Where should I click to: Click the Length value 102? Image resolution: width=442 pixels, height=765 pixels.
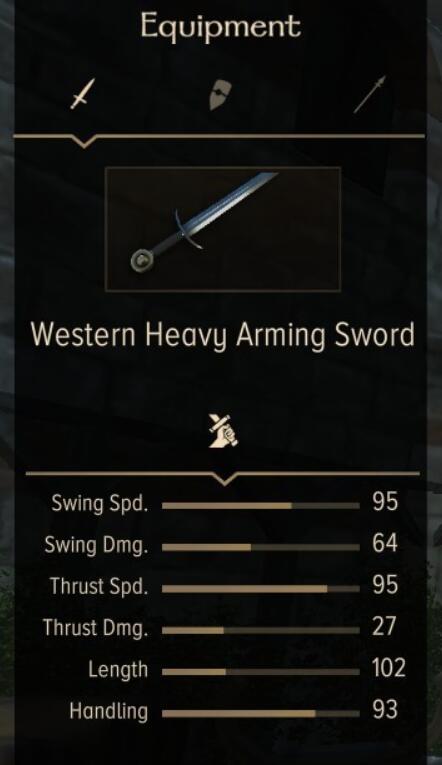click(389, 668)
